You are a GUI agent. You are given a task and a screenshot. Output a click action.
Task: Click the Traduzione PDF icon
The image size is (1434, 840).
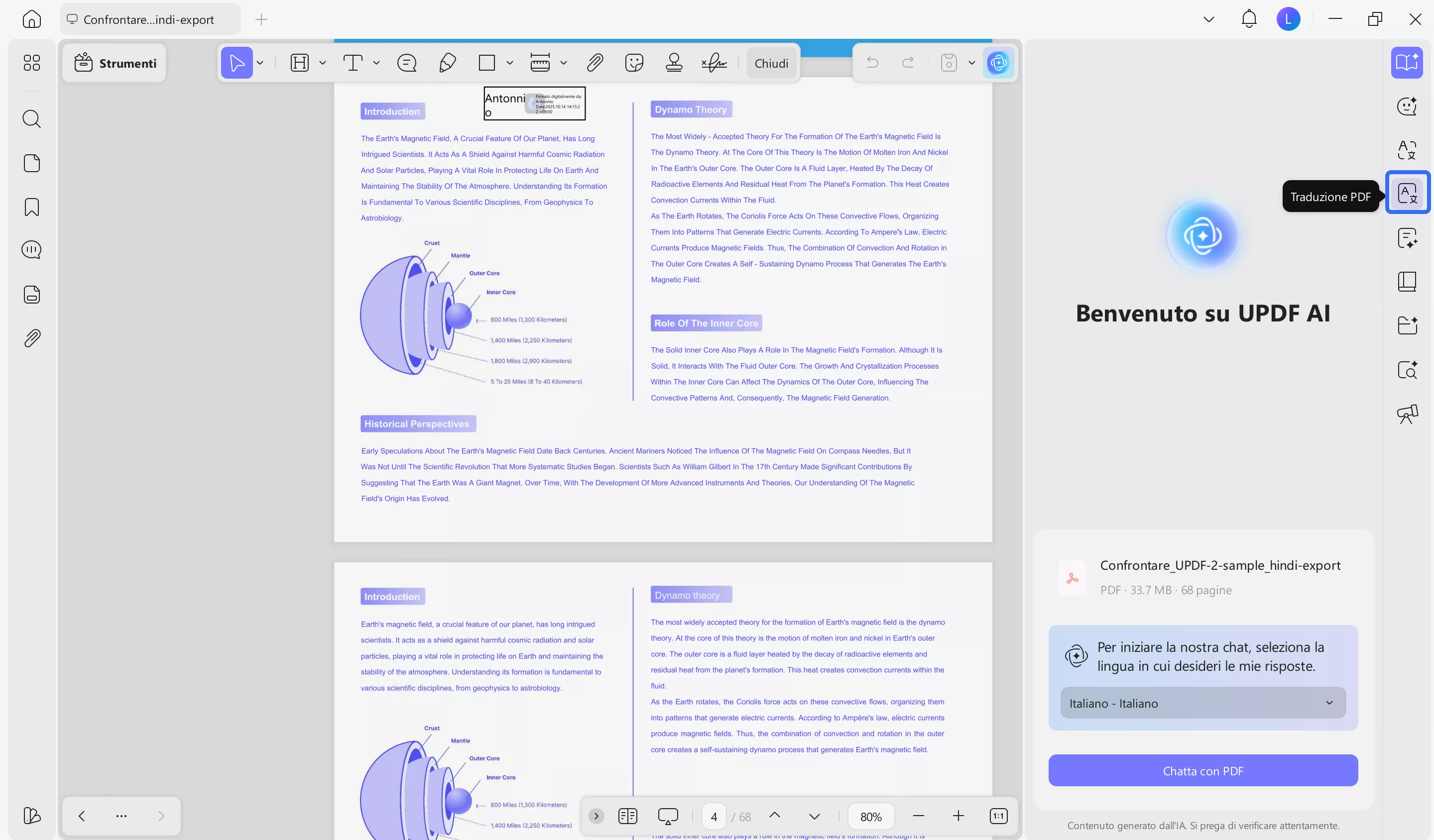pos(1407,193)
